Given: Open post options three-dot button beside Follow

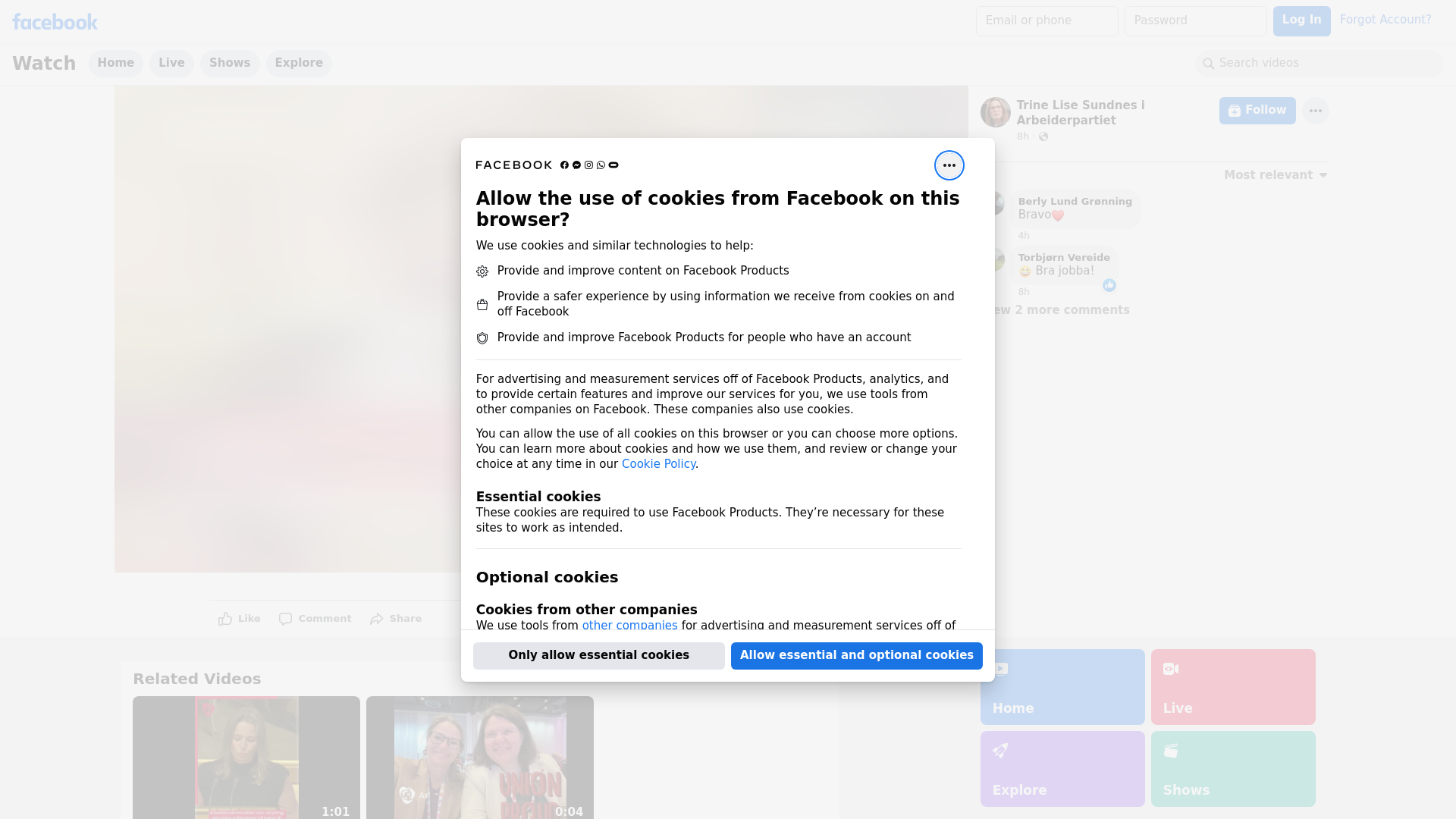Looking at the screenshot, I should pos(1315,111).
